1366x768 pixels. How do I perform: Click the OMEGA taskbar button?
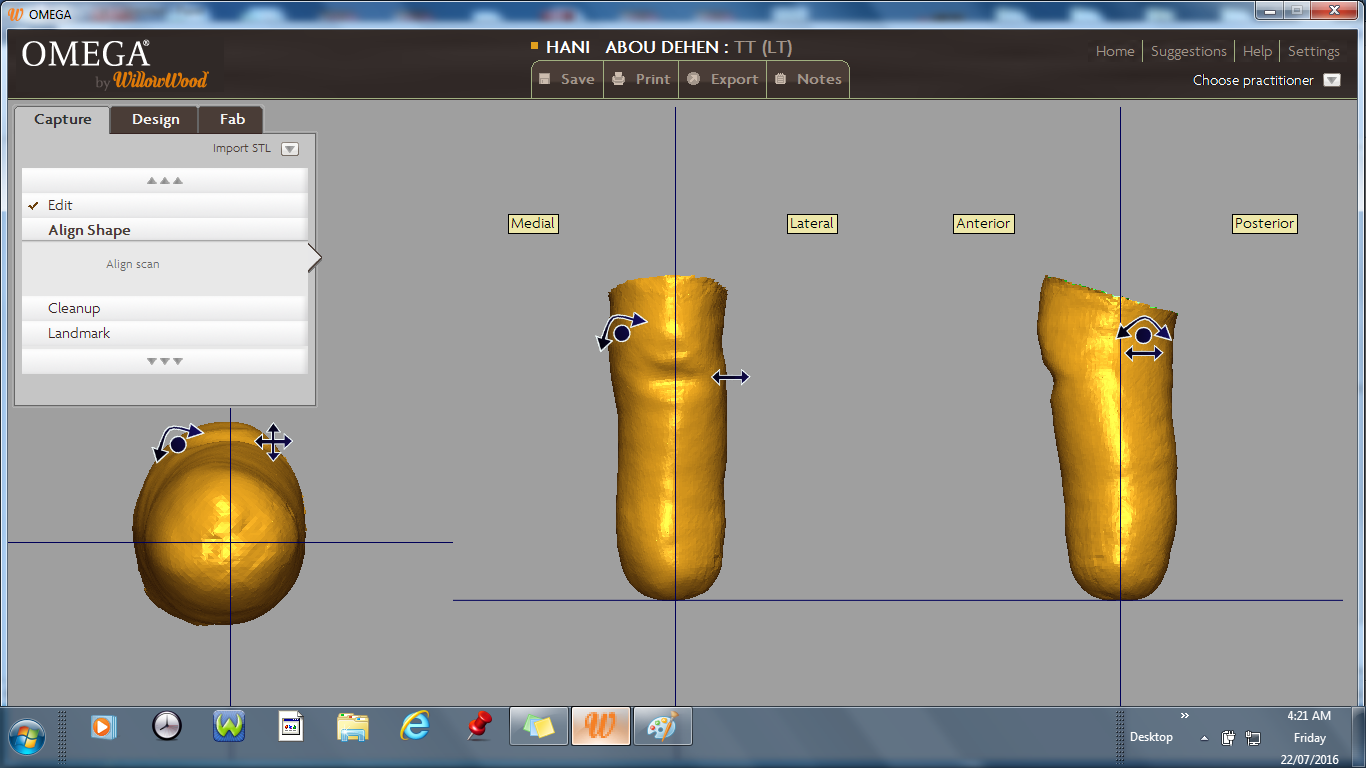point(601,727)
